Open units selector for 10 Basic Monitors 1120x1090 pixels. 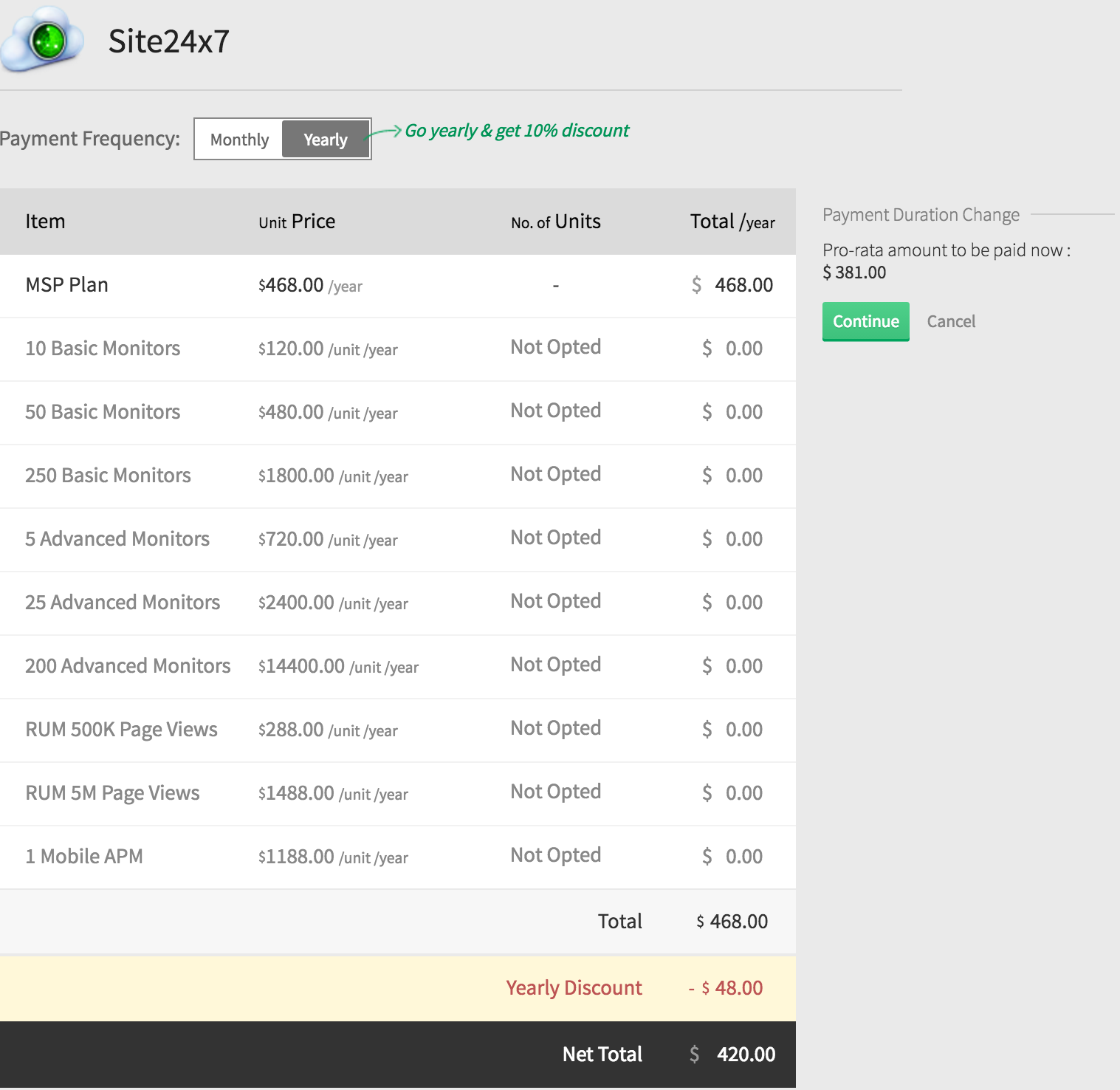[555, 347]
